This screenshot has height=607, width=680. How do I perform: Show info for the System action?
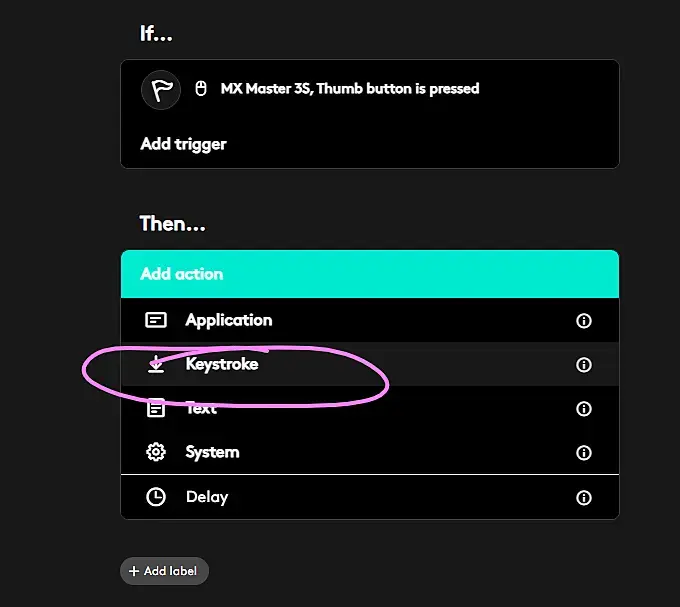tap(584, 453)
